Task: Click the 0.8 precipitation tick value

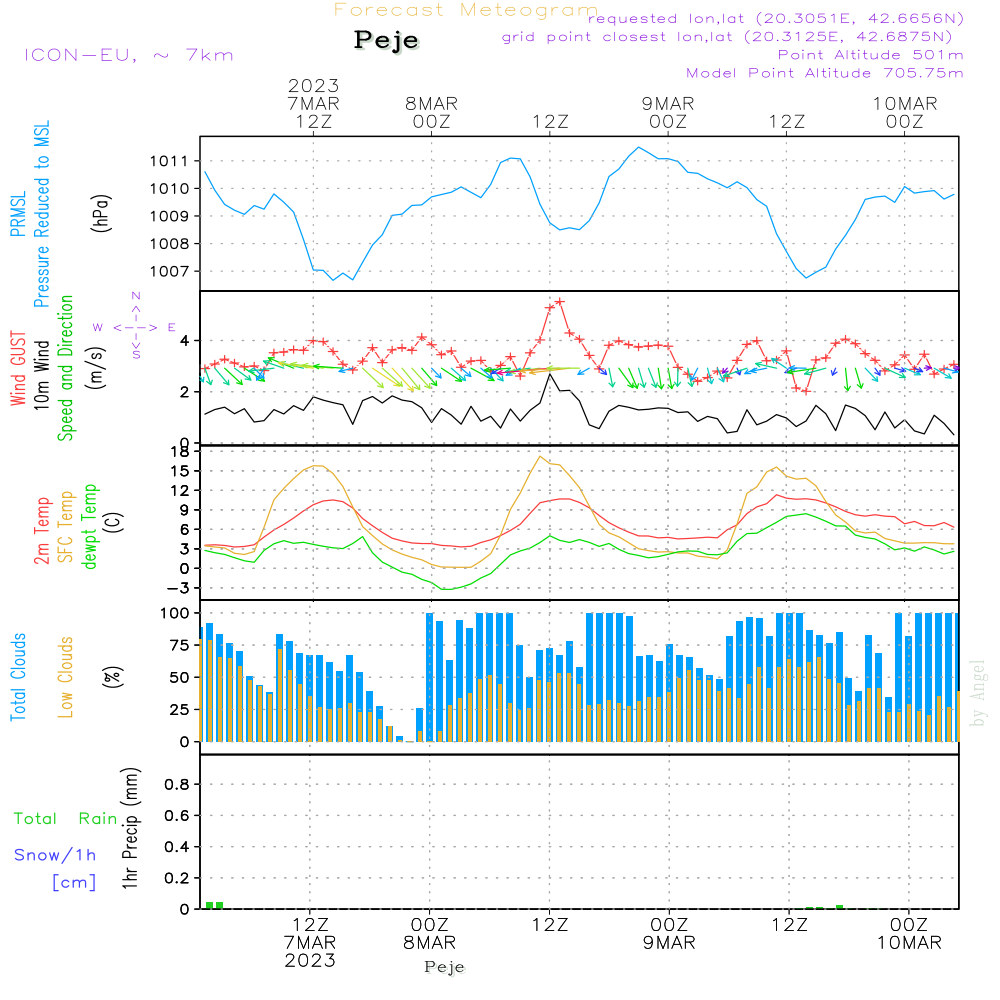Action: (x=177, y=784)
